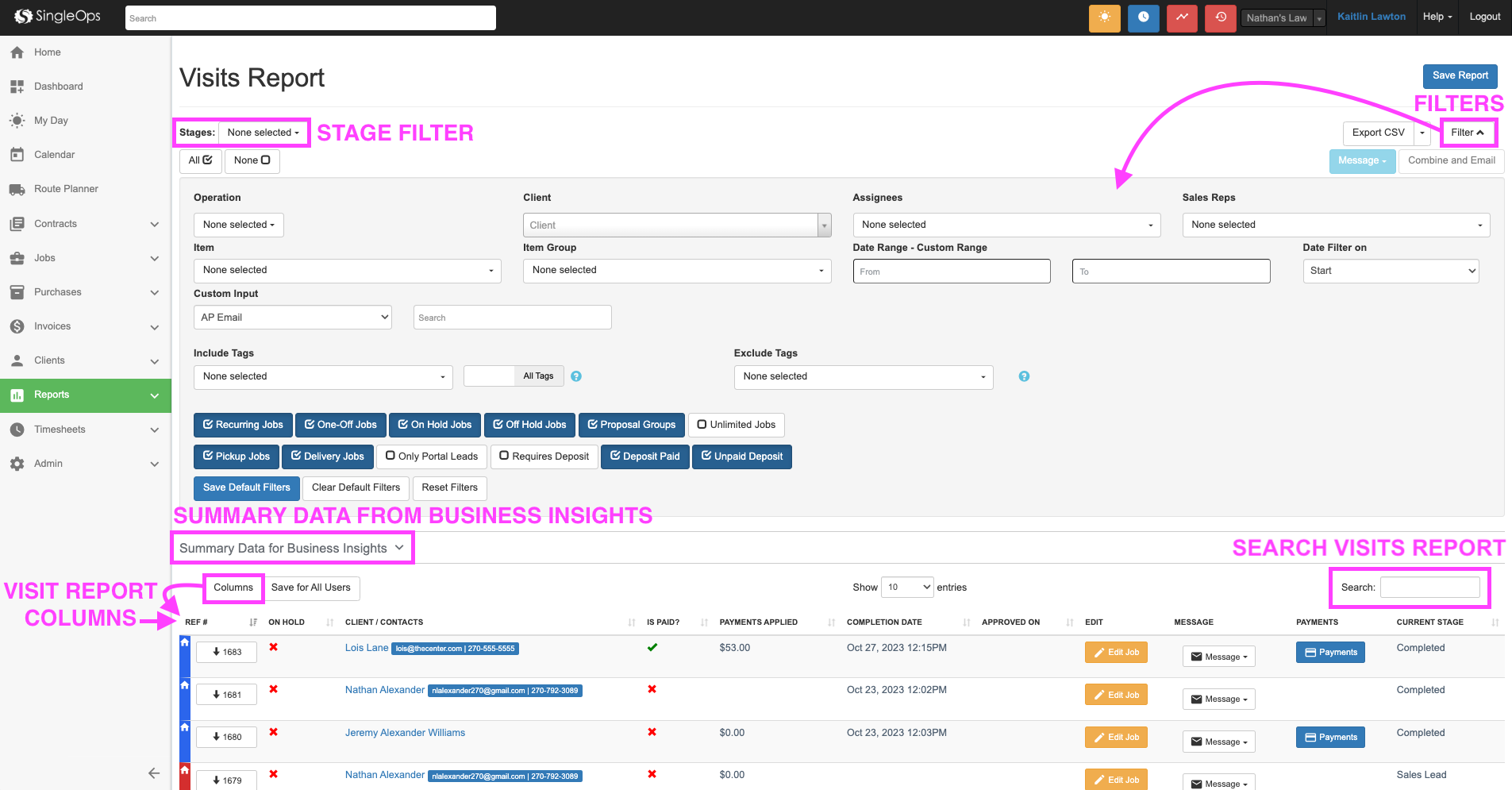Click the Save Report button
The width and height of the screenshot is (1512, 790).
tap(1460, 75)
